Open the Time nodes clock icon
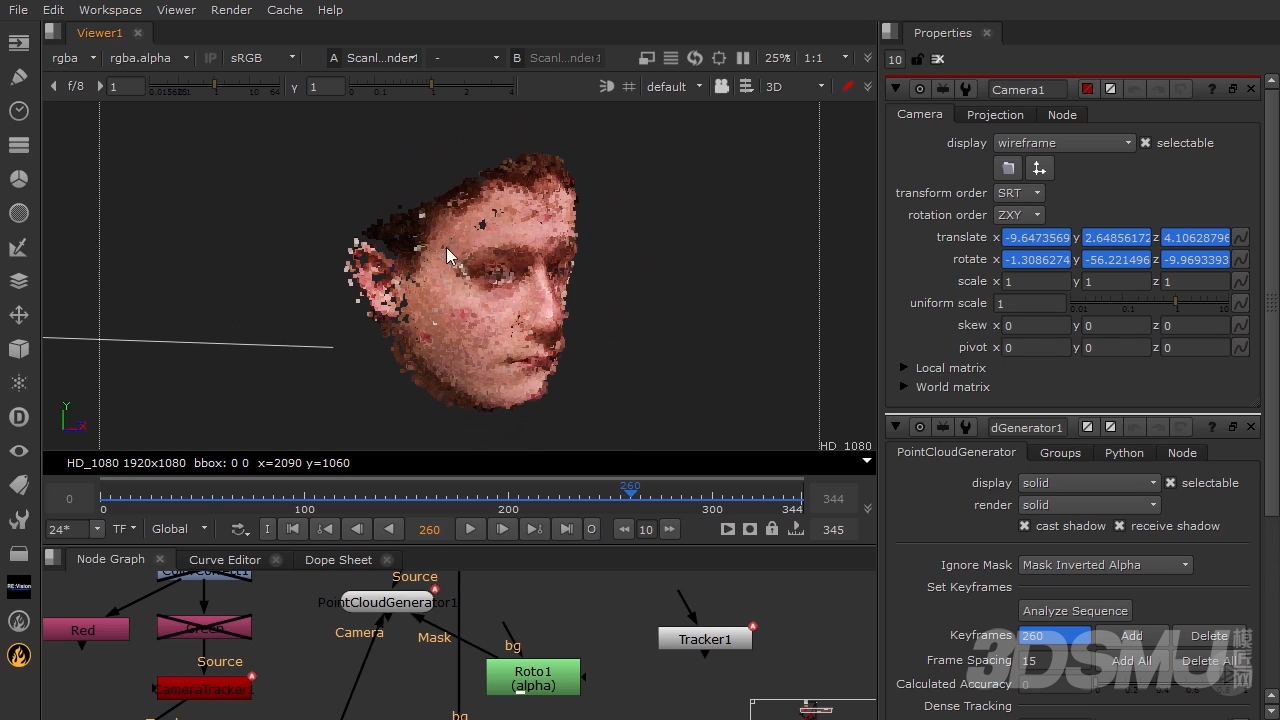 point(19,111)
